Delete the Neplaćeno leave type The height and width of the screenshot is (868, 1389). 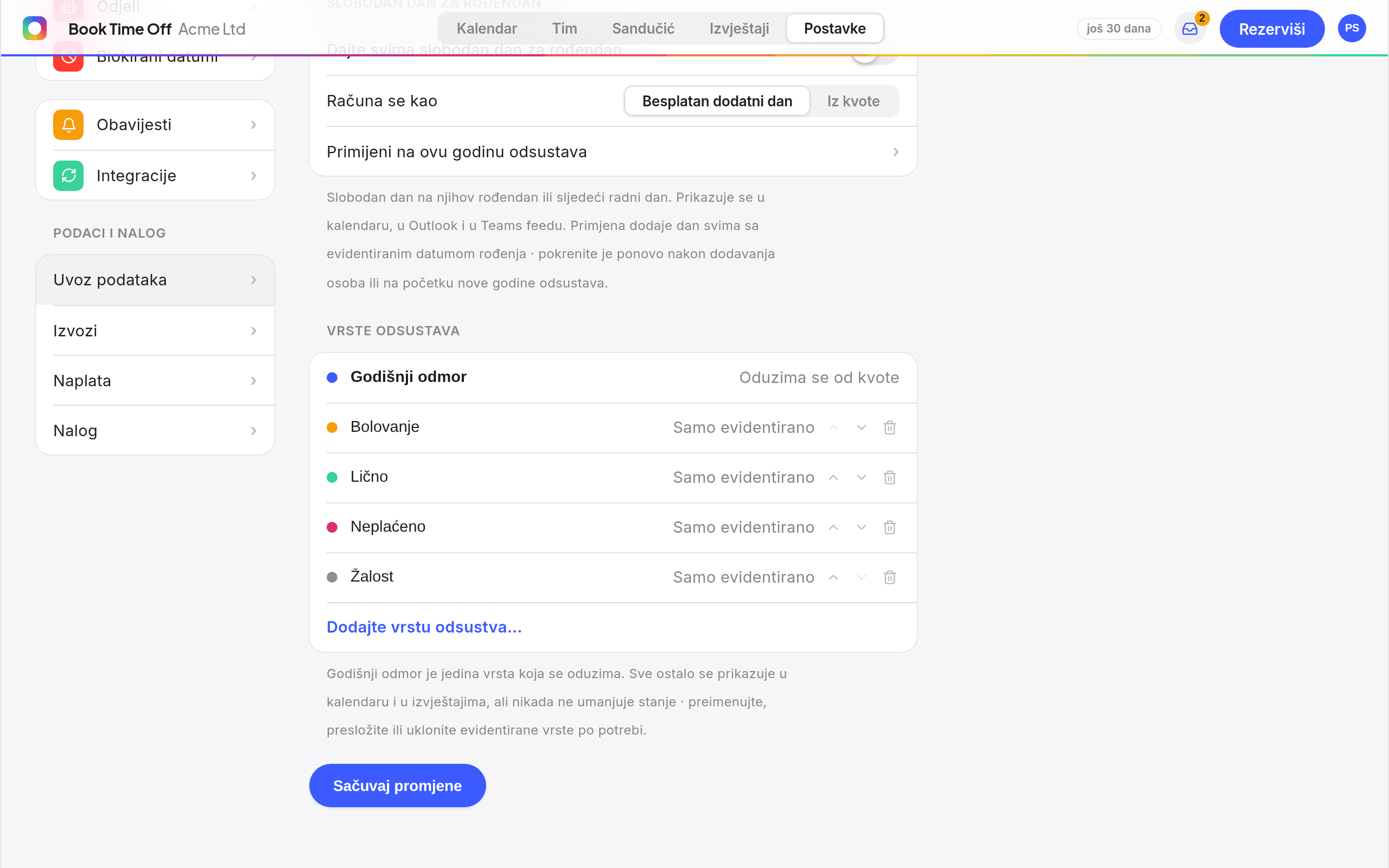890,527
